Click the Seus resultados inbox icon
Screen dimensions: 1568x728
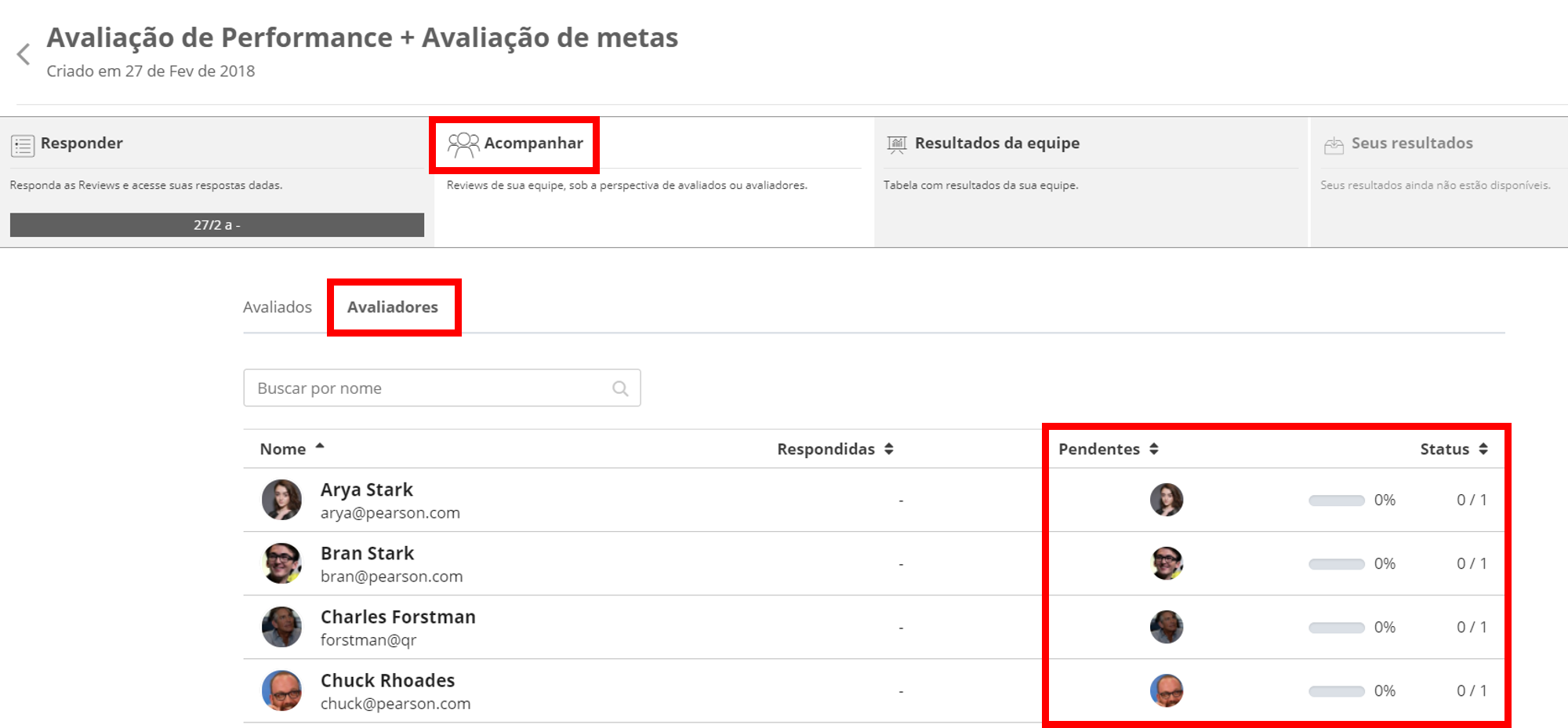(1334, 145)
